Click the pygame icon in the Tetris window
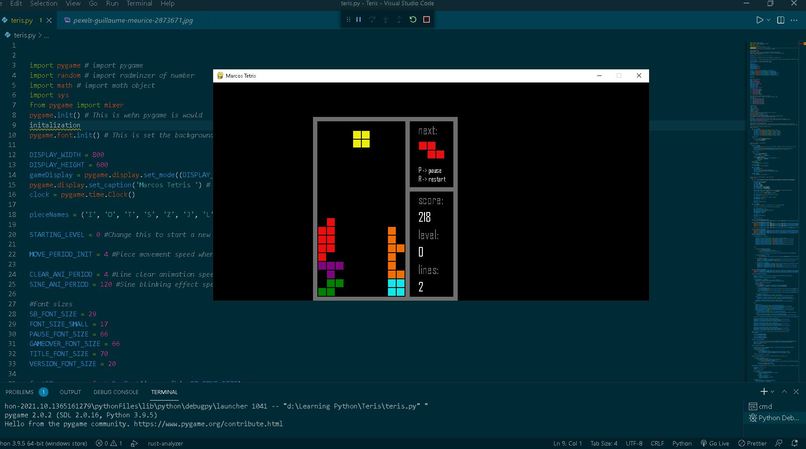The height and width of the screenshot is (449, 806). pyautogui.click(x=220, y=76)
